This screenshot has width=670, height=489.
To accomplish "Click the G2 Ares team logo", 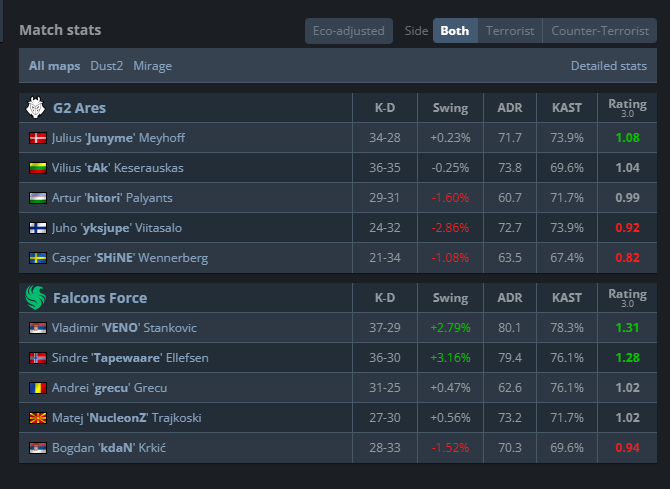I will coord(35,107).
